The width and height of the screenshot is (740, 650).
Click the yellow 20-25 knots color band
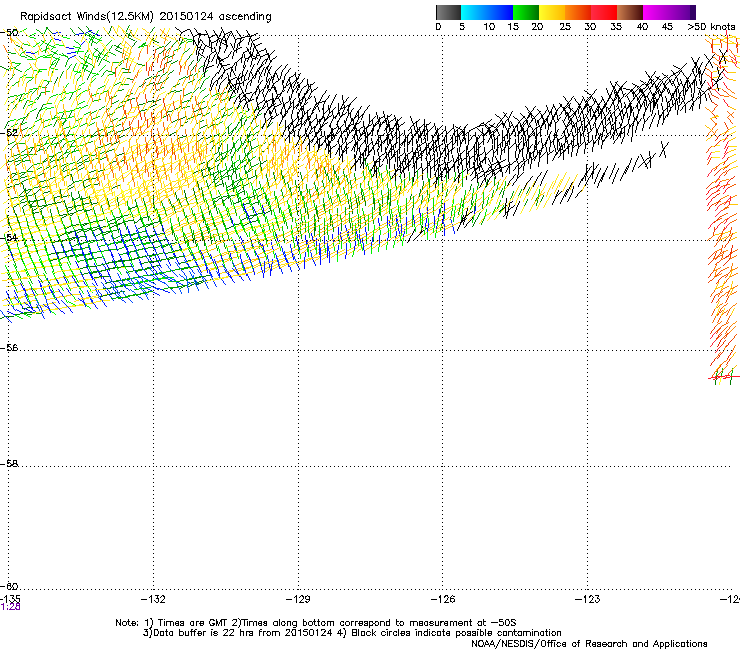point(552,12)
